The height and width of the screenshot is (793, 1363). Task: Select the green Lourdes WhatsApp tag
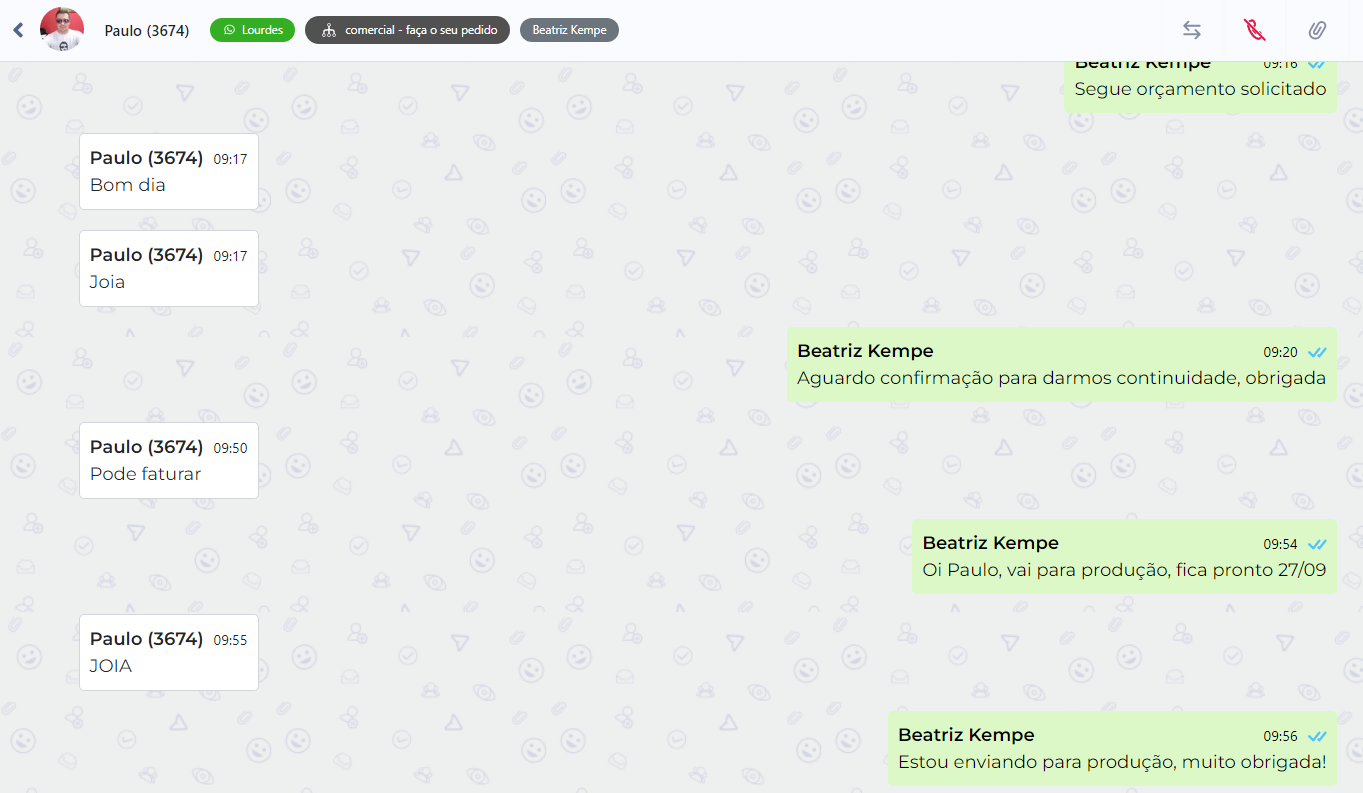252,30
